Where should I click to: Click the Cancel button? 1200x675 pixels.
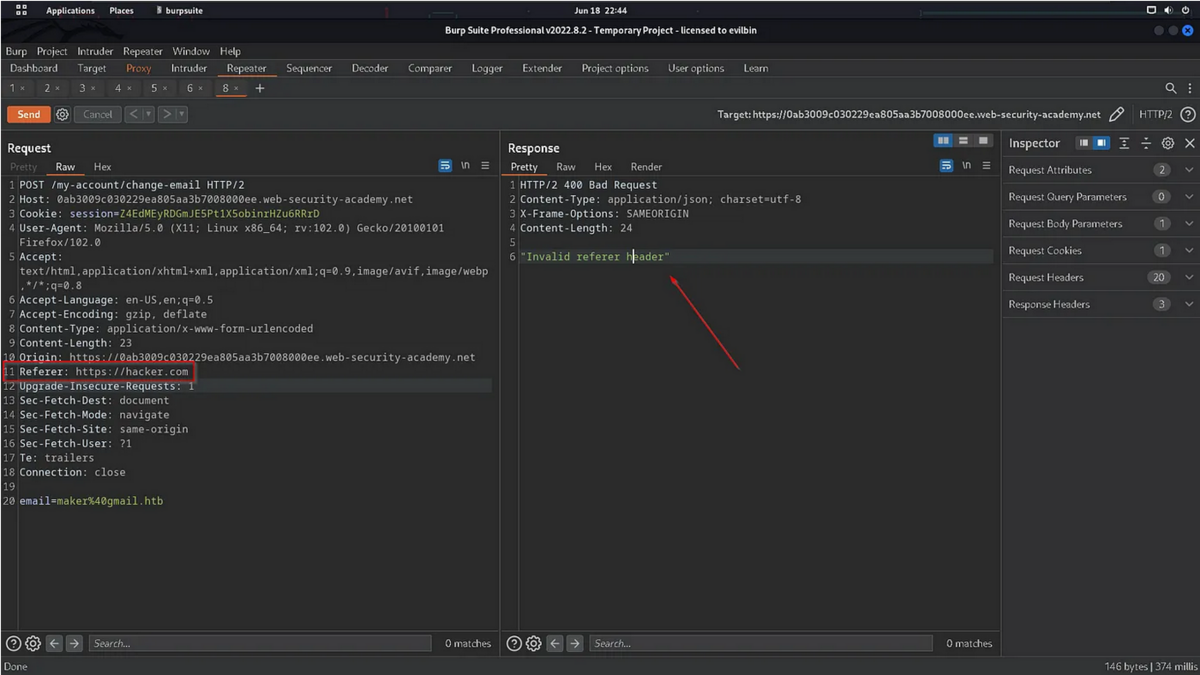(x=97, y=115)
